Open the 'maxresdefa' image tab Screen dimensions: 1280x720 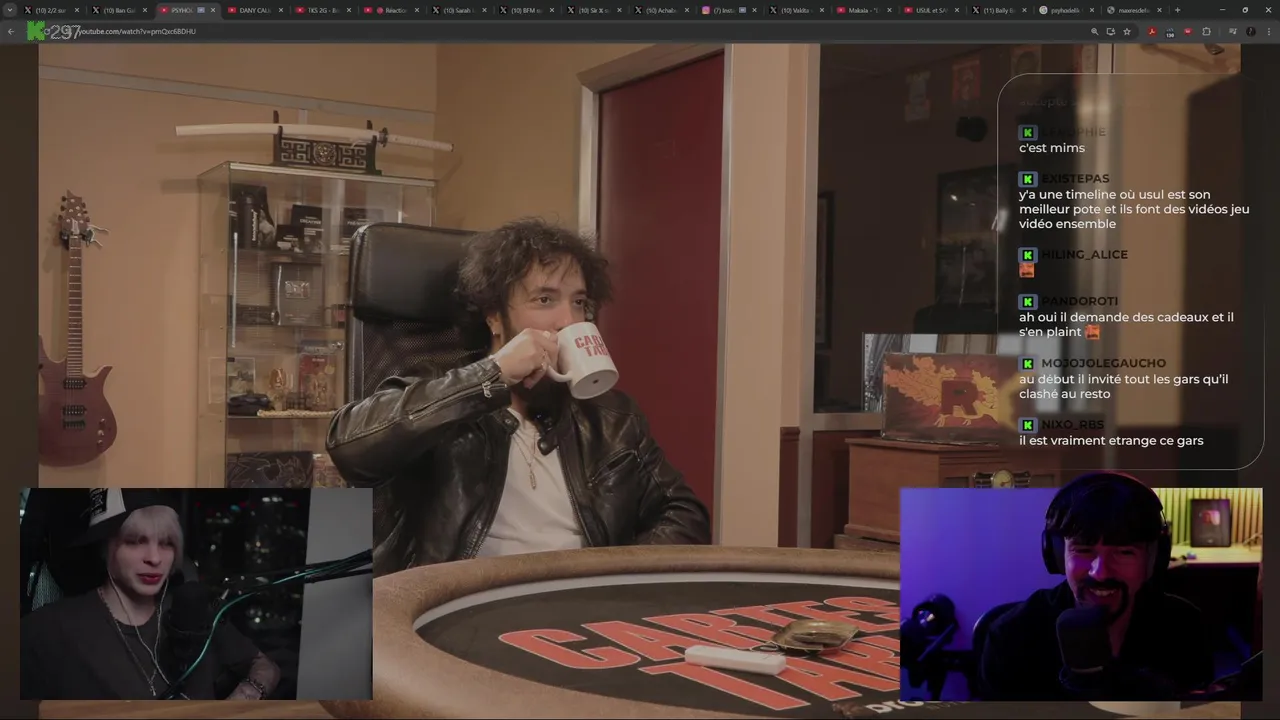(1135, 10)
